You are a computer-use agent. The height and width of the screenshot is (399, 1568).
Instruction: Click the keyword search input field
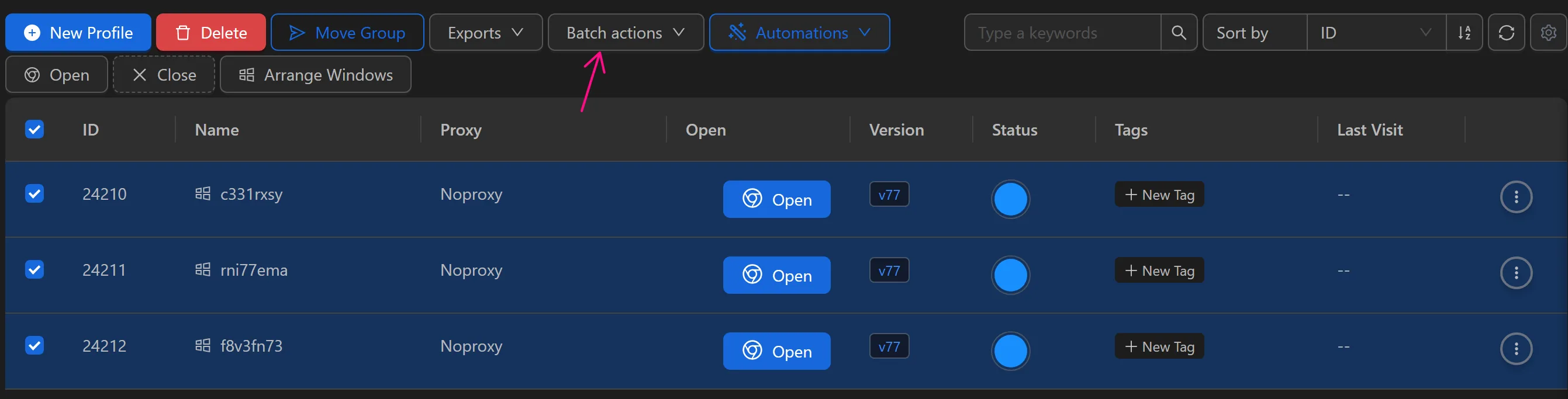(x=1065, y=32)
